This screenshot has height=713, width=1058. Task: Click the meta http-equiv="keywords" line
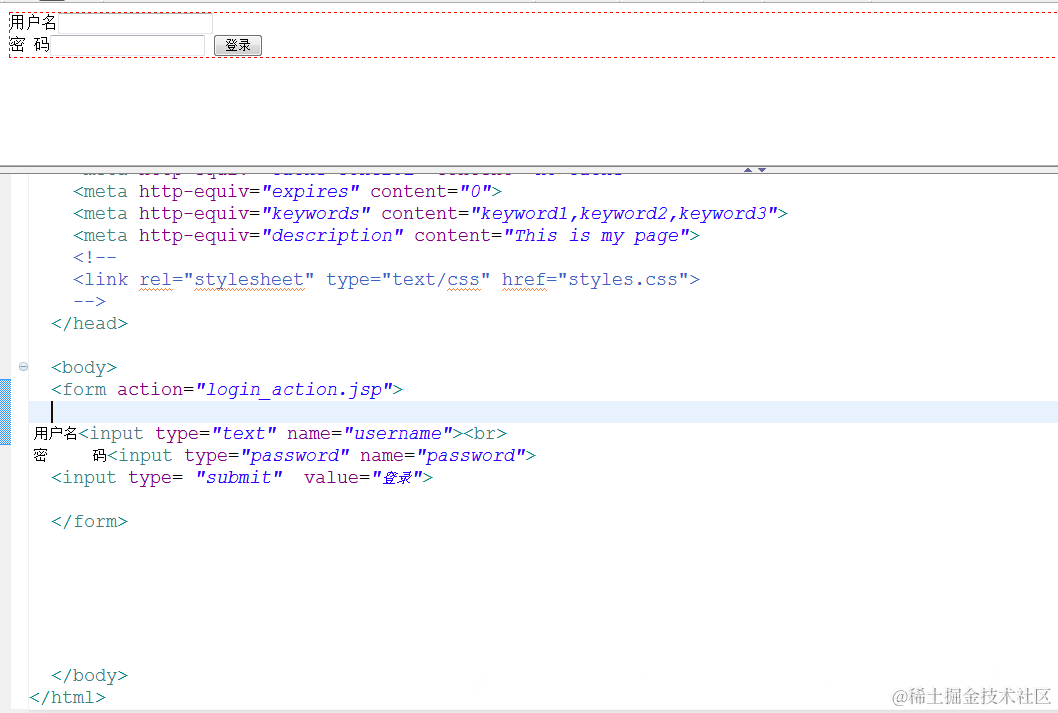coord(430,214)
